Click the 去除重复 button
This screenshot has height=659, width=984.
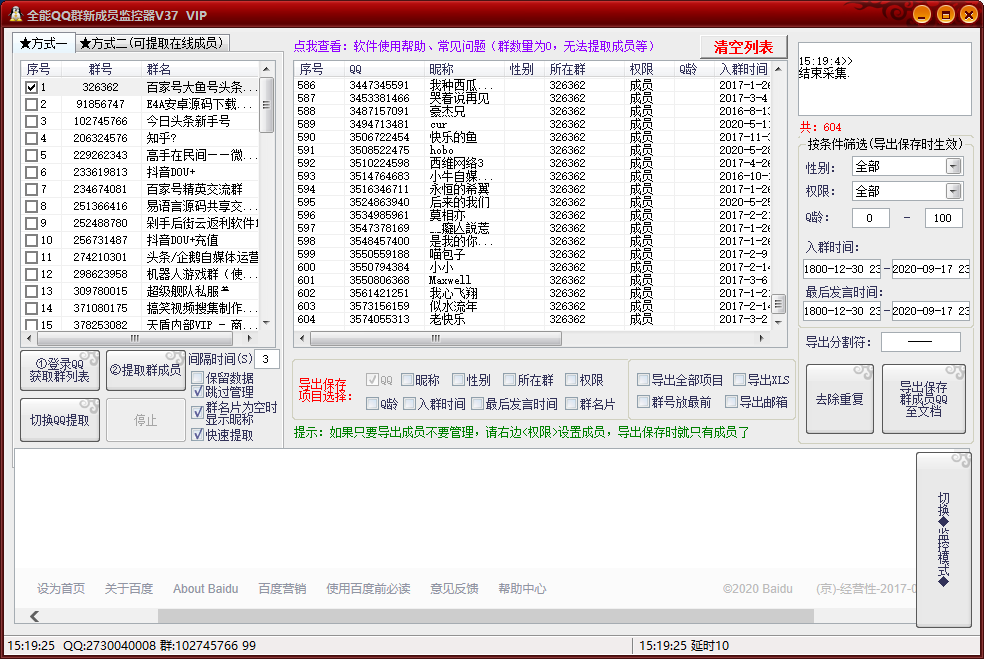839,399
